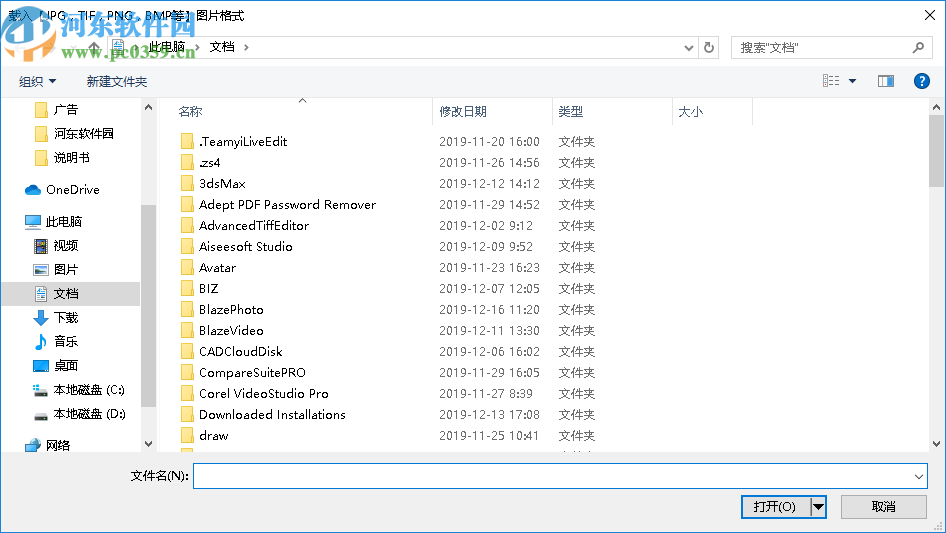
Task: Open the 广告 quick access folder
Action: (56, 110)
